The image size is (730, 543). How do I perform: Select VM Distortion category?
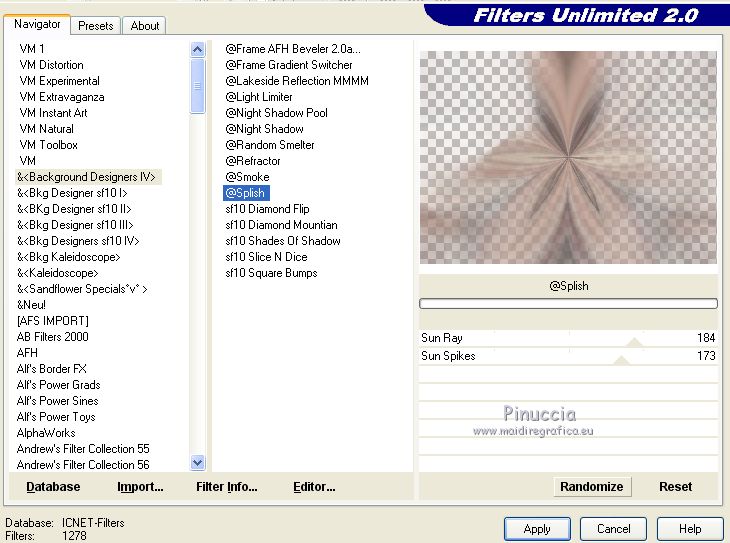click(x=52, y=65)
